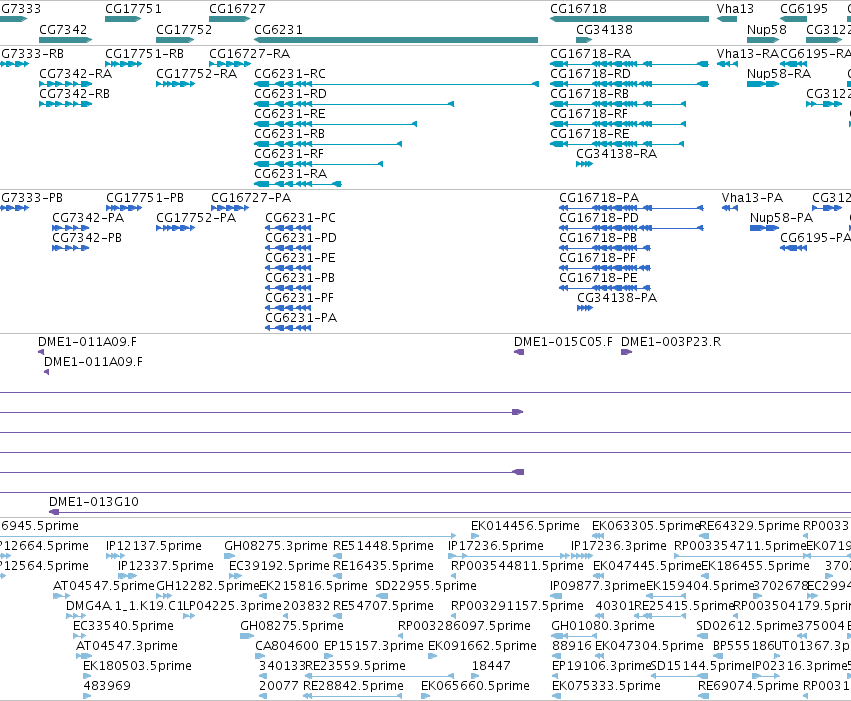Select EST EK014456.5prime

525,526
